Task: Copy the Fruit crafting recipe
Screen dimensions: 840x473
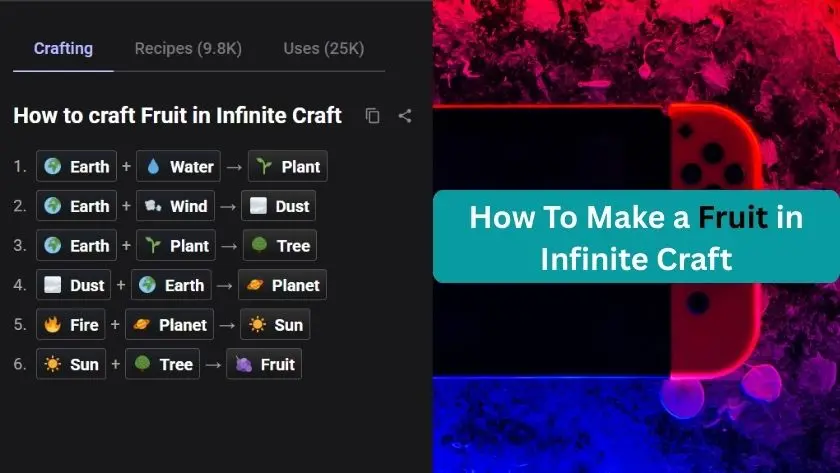Action: click(372, 116)
